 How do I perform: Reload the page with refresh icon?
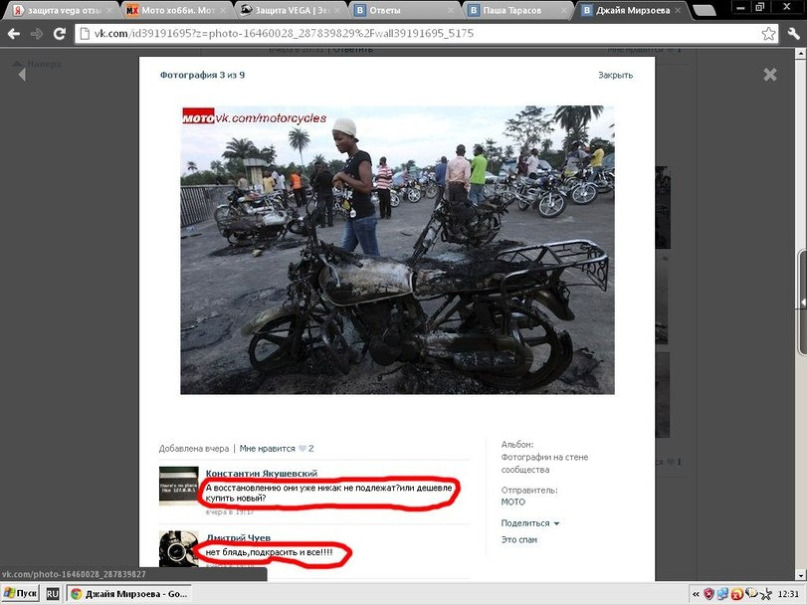tap(60, 34)
